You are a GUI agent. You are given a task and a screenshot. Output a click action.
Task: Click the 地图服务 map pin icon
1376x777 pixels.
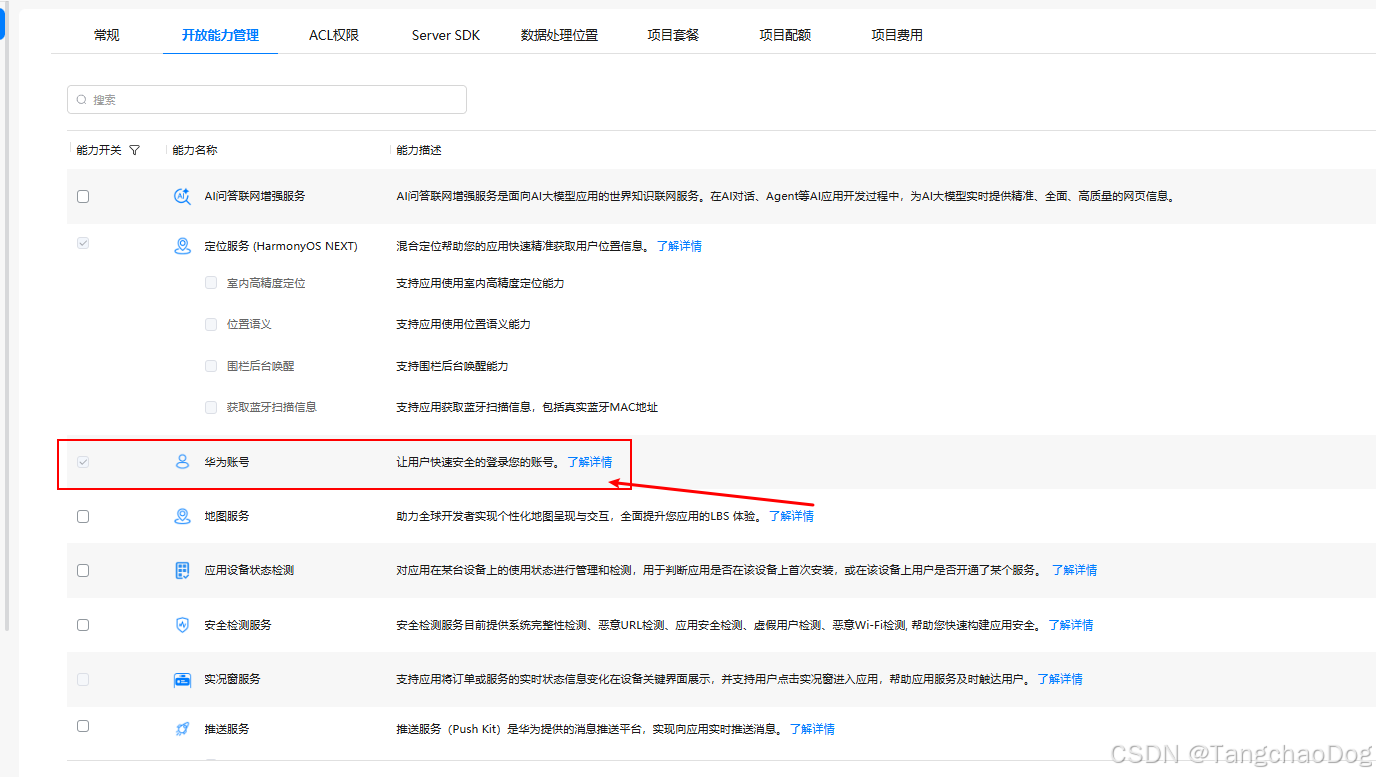point(182,516)
